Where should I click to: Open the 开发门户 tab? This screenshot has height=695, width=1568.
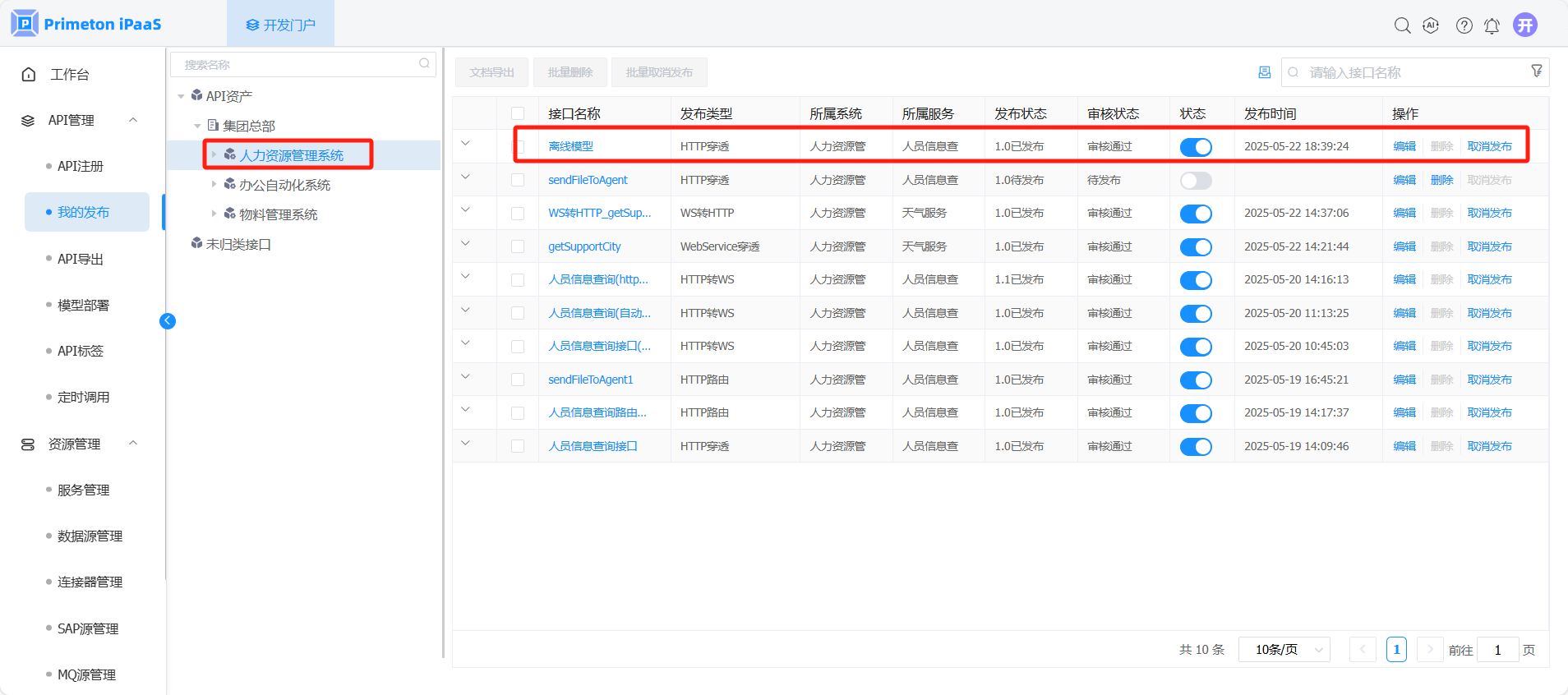click(x=280, y=25)
